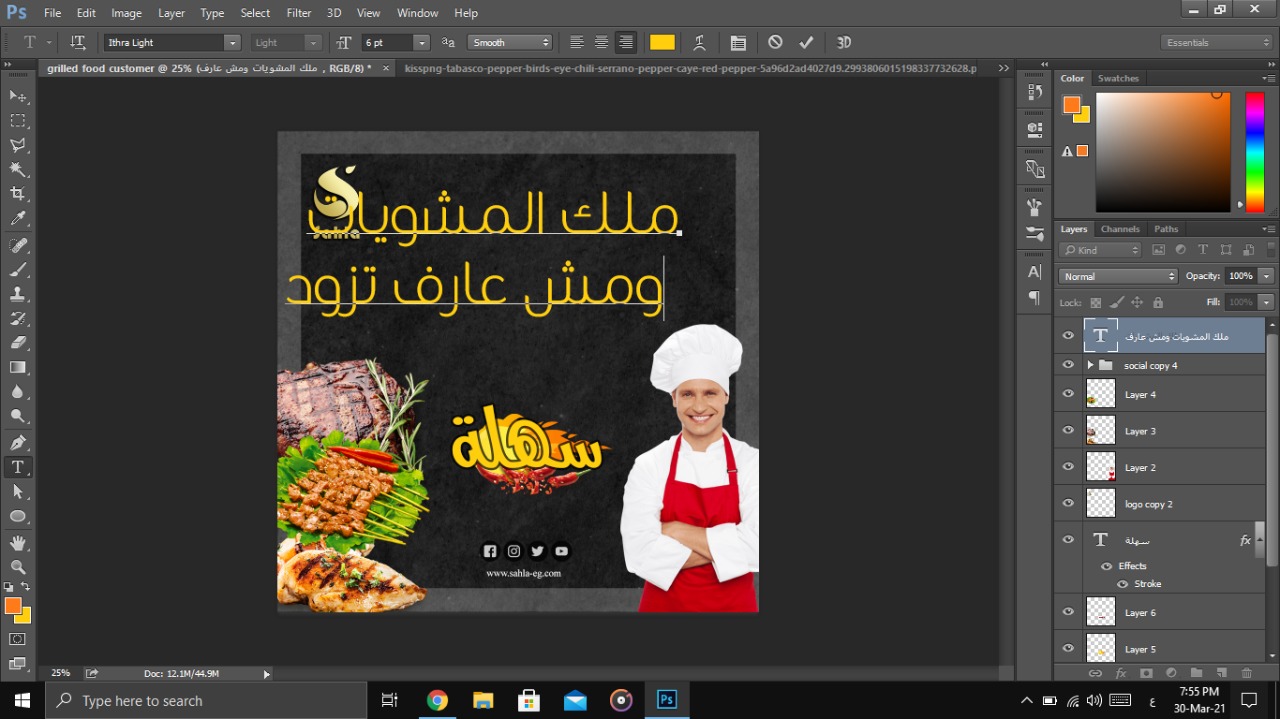This screenshot has height=719, width=1280.
Task: Expand the social copy 4 group
Action: 1090,366
